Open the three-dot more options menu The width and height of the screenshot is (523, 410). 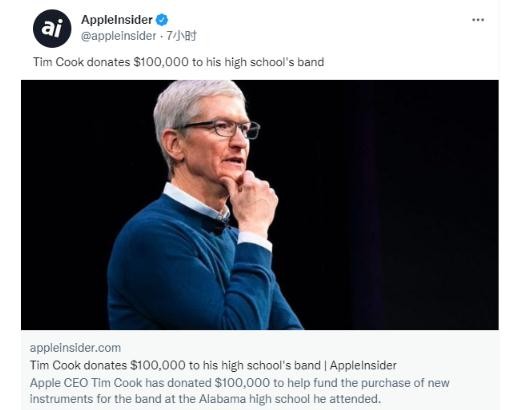click(x=478, y=20)
